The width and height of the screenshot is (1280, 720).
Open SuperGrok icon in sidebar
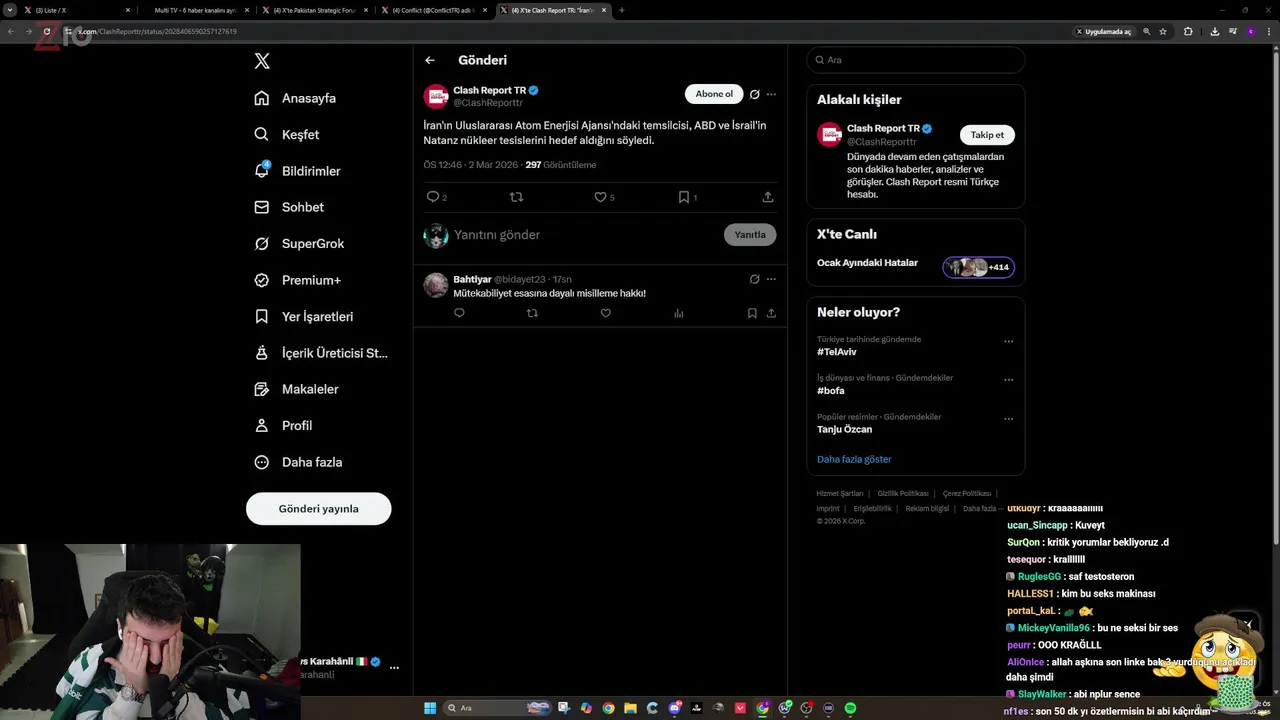point(262,243)
